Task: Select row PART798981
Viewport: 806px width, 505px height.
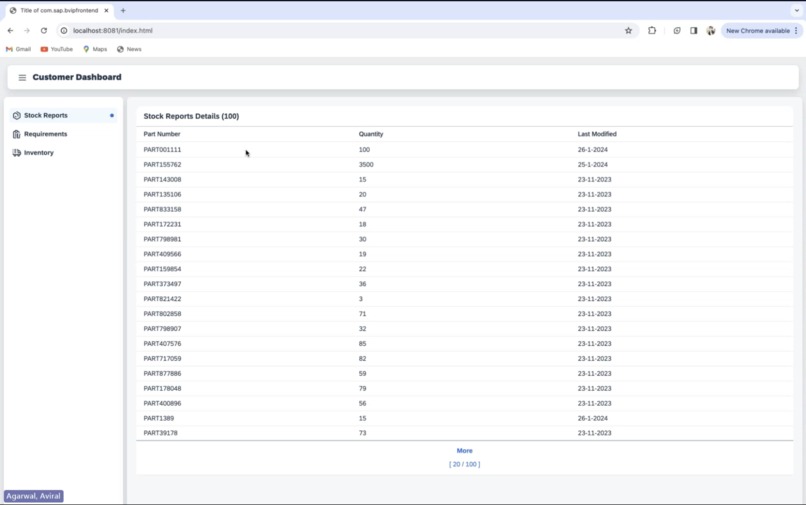Action: click(x=464, y=239)
